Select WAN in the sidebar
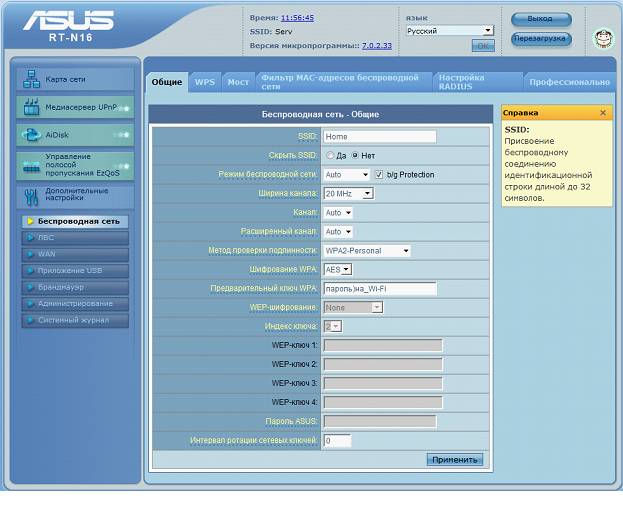This screenshot has width=623, height=507. tap(75, 254)
